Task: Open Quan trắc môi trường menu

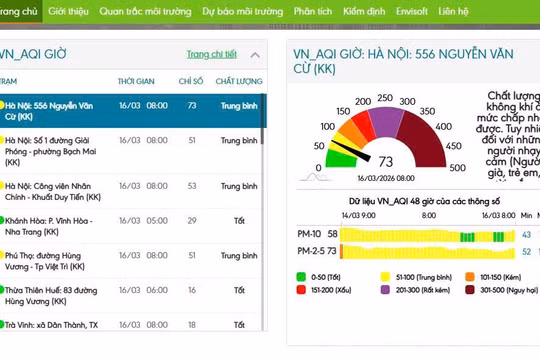Action: [145, 11]
